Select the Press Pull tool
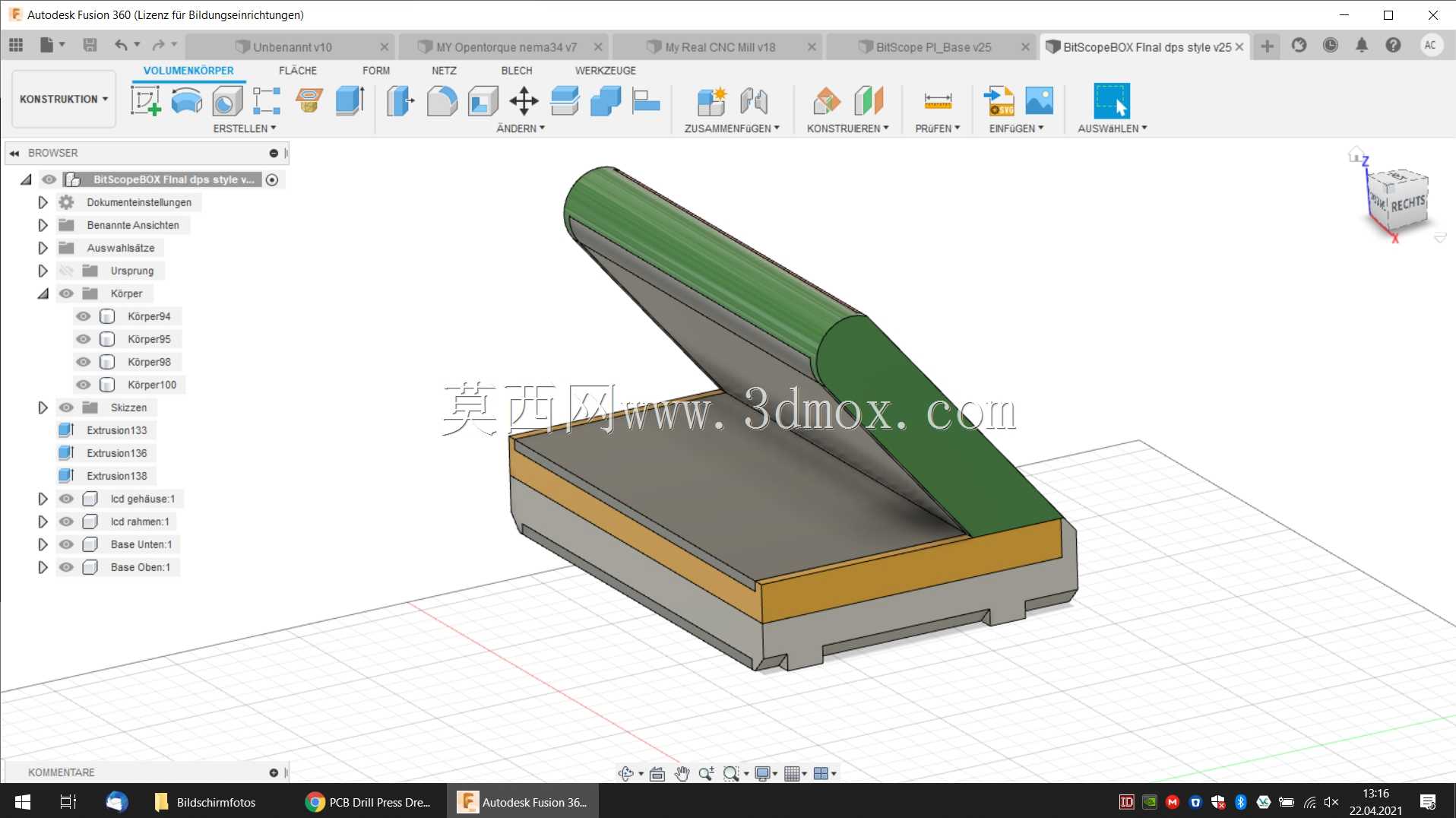Screen dimensions: 1456x818 pos(400,100)
